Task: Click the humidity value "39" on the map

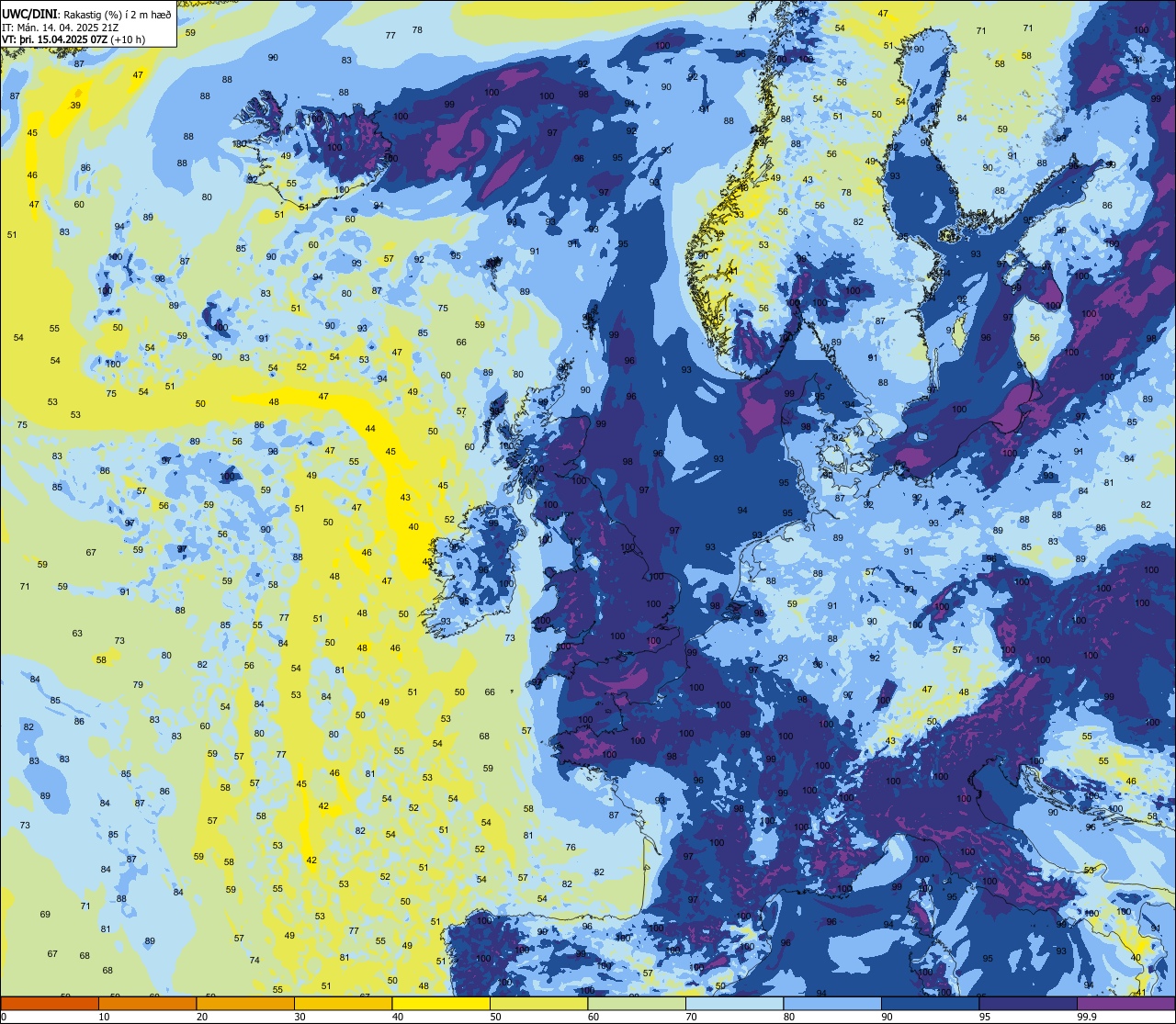Action: coord(75,106)
